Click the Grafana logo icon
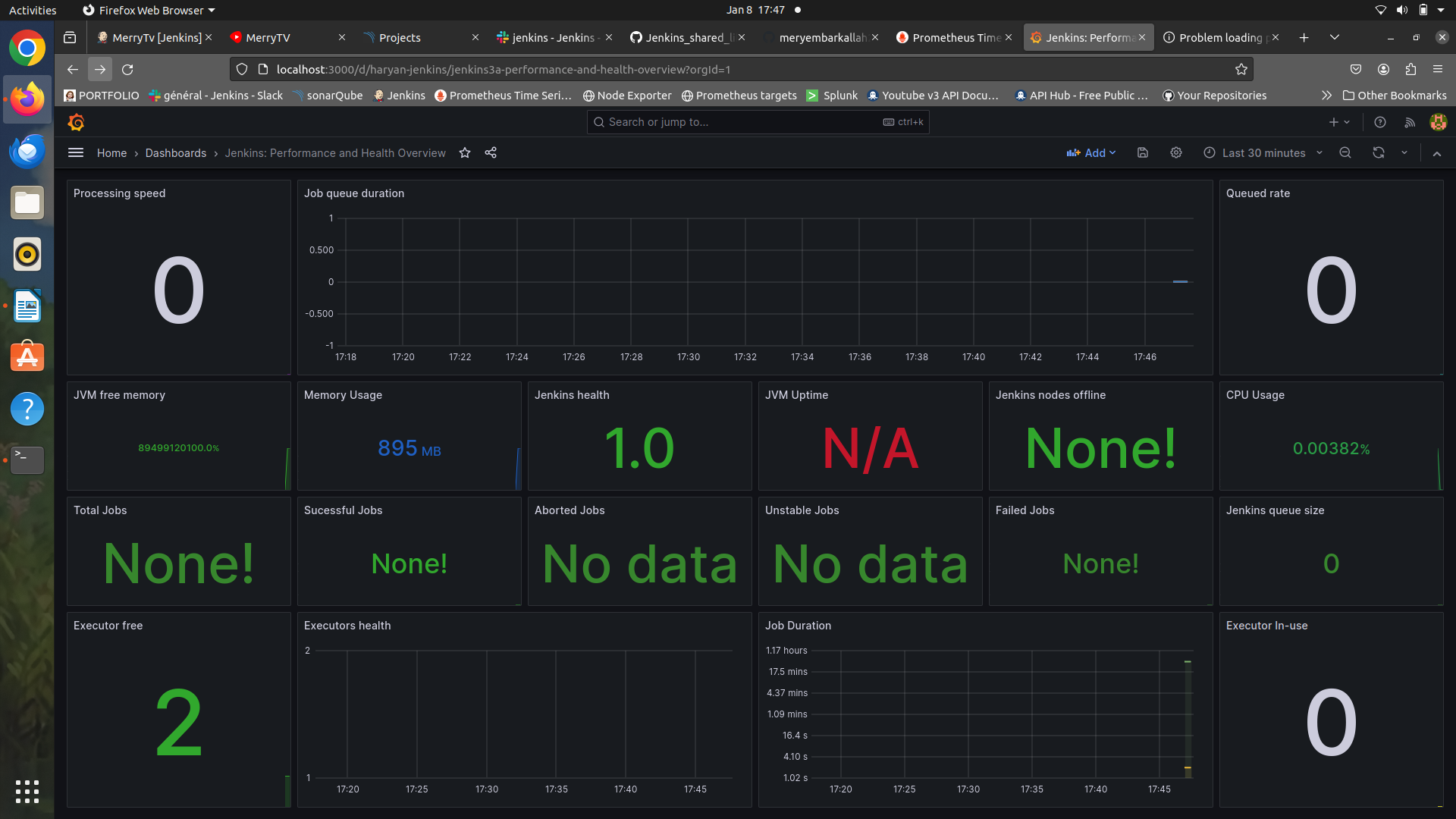The height and width of the screenshot is (819, 1456). (x=76, y=122)
